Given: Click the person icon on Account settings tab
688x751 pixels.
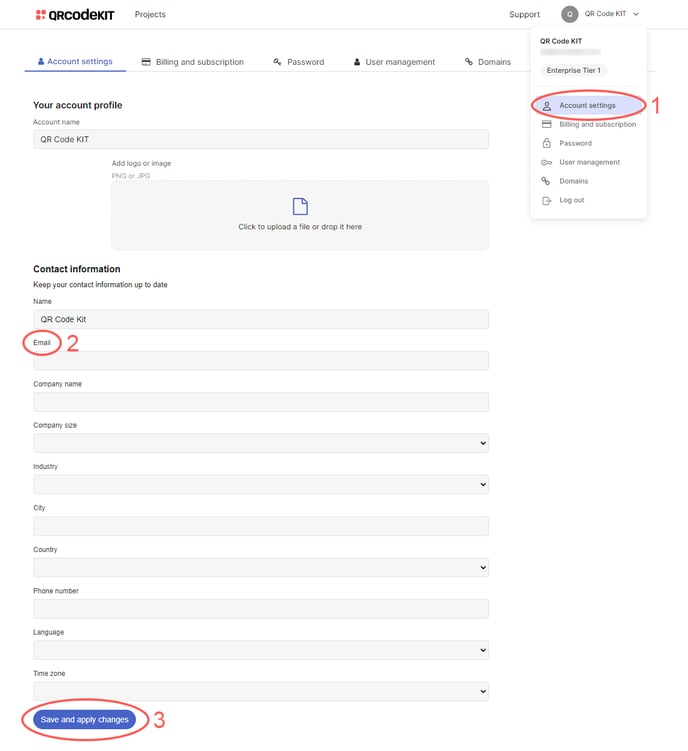Looking at the screenshot, I should (41, 61).
